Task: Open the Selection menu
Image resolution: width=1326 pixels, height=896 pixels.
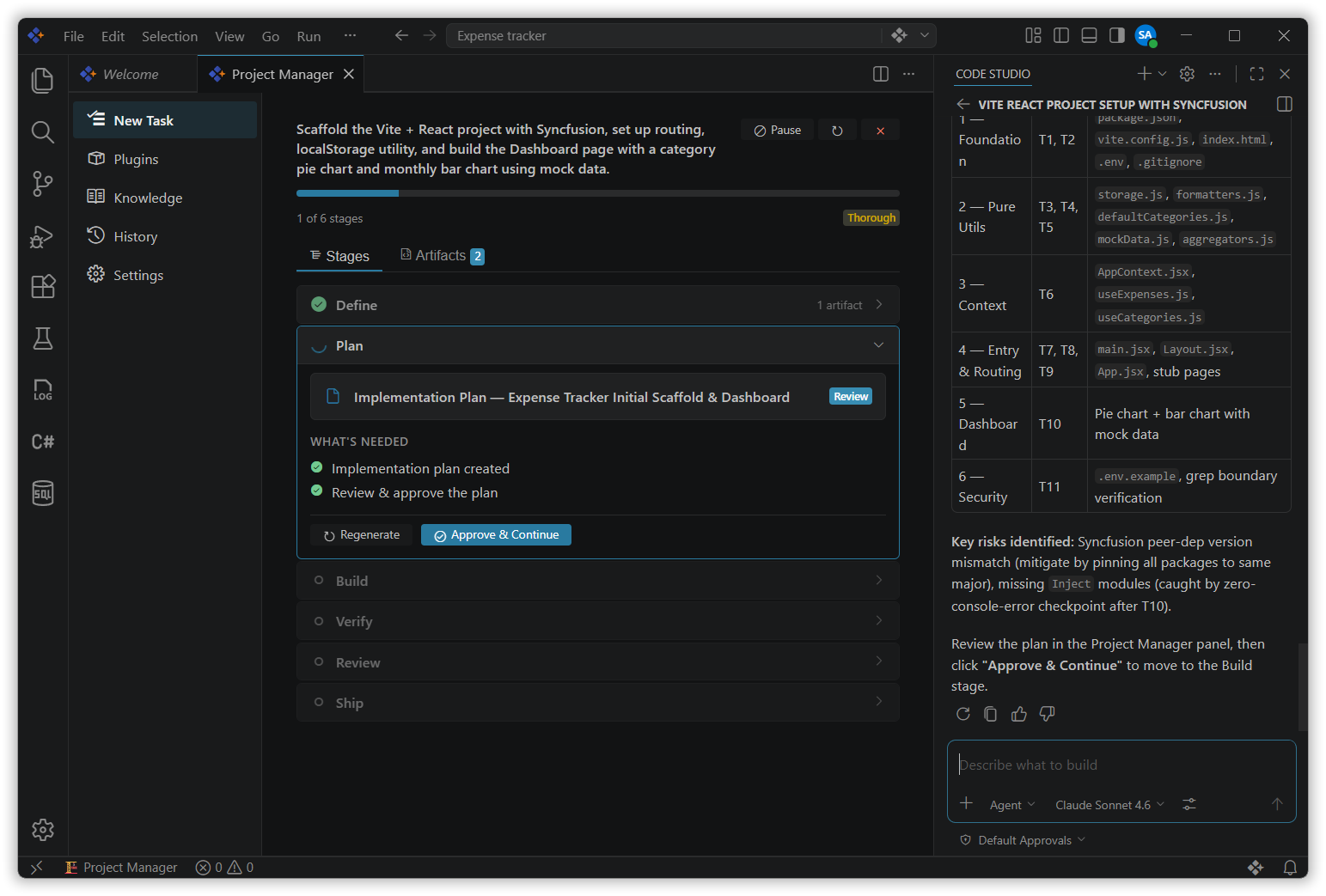Action: pyautogui.click(x=169, y=36)
